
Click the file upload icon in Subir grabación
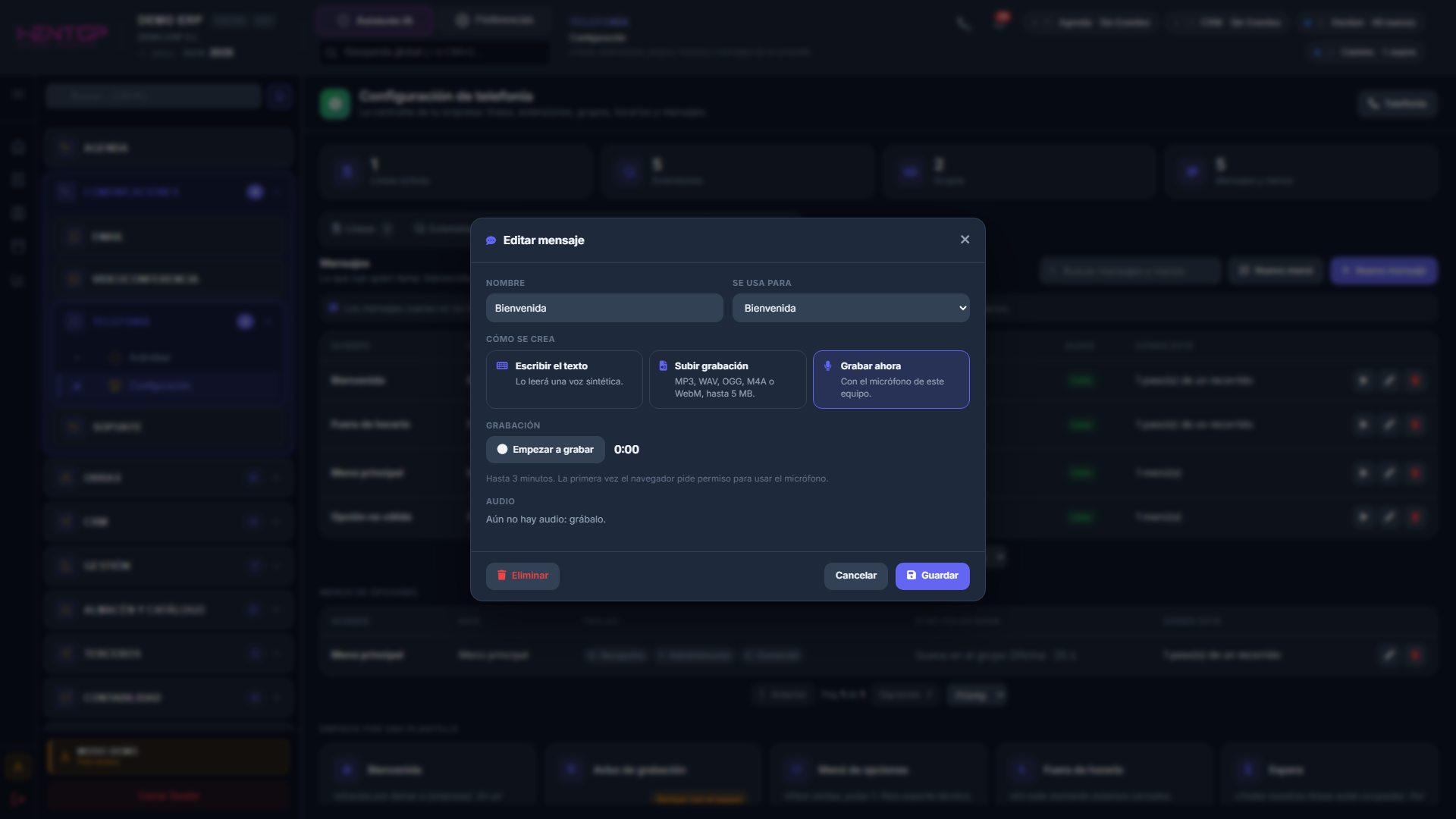point(663,366)
